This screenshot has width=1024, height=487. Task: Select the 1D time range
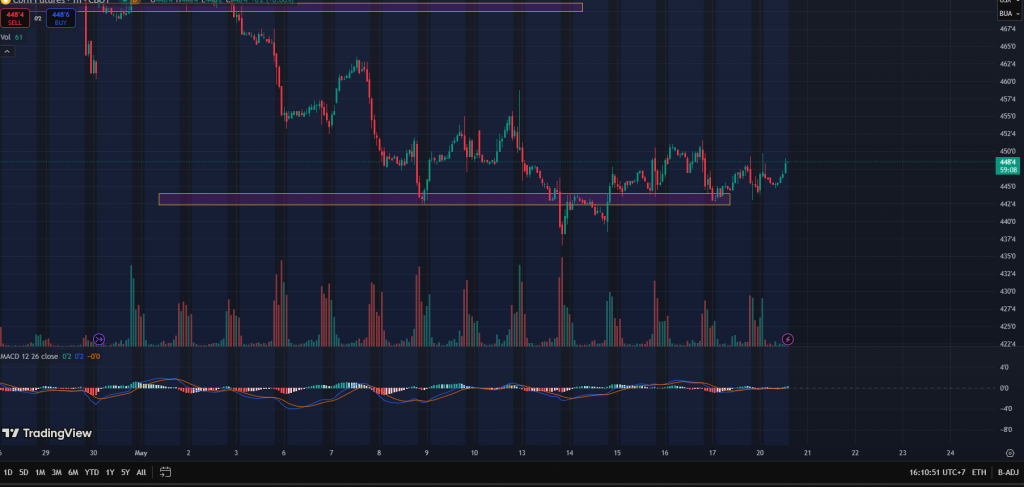tap(8, 472)
